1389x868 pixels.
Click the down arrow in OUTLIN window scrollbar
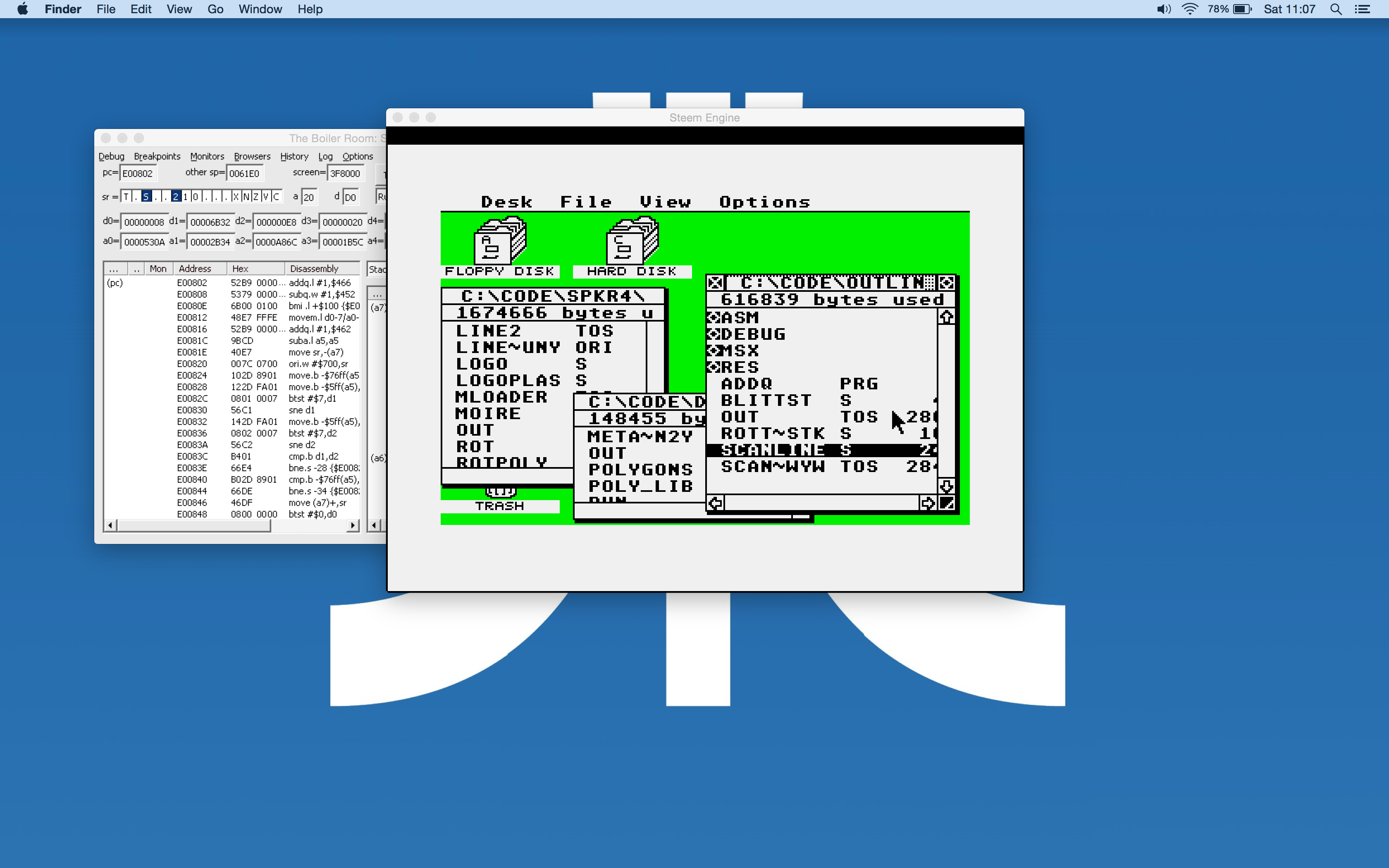coord(947,486)
